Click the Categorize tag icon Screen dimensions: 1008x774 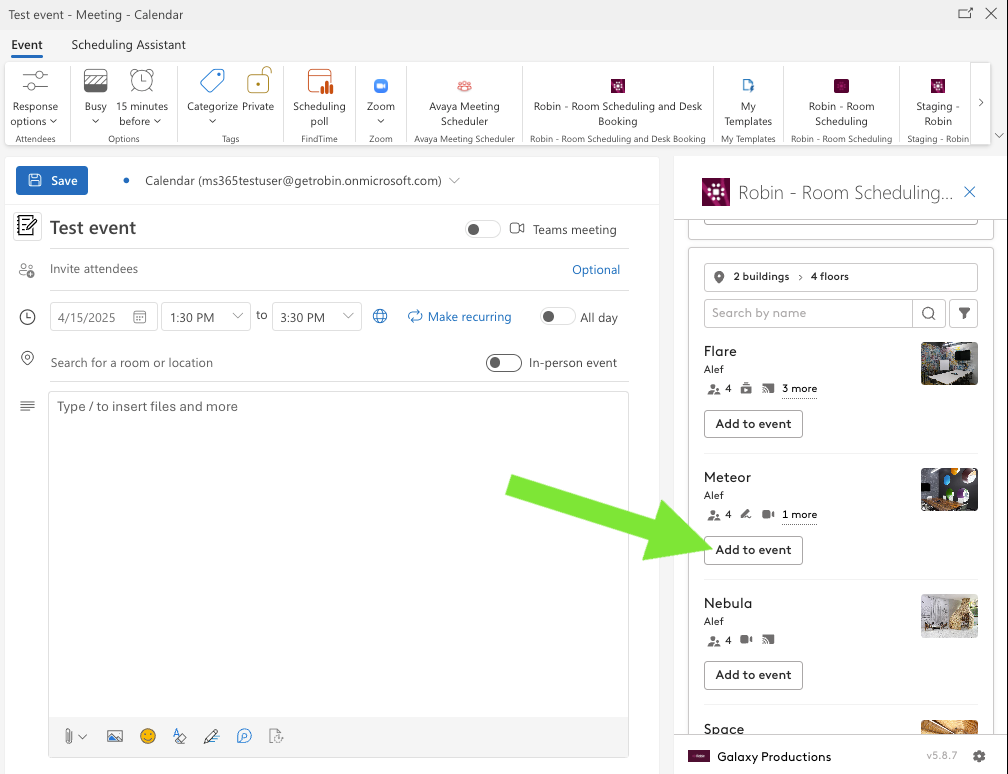212,82
